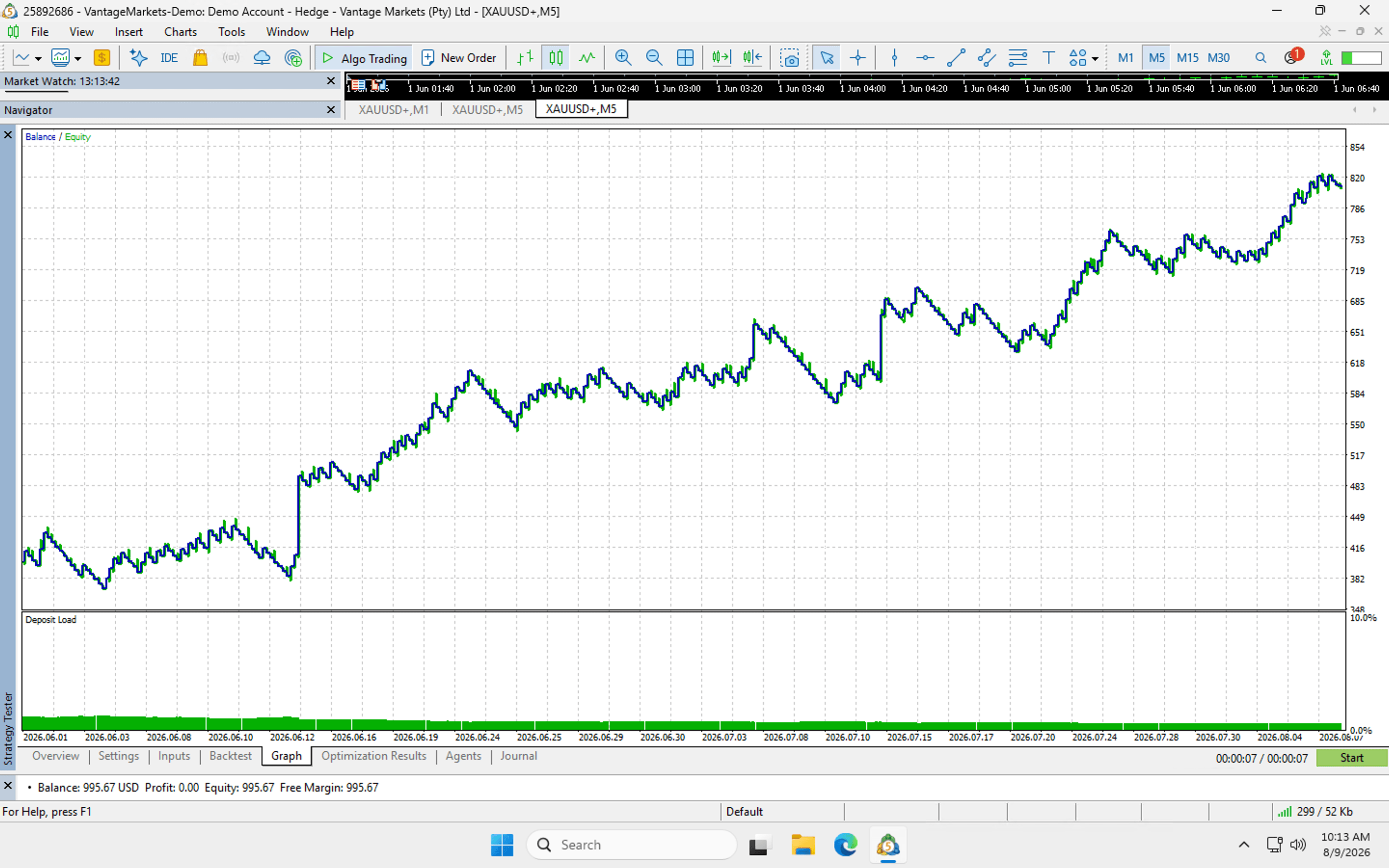Toggle chart auto scroll to end
Image resolution: width=1389 pixels, height=868 pixels.
coord(721,58)
